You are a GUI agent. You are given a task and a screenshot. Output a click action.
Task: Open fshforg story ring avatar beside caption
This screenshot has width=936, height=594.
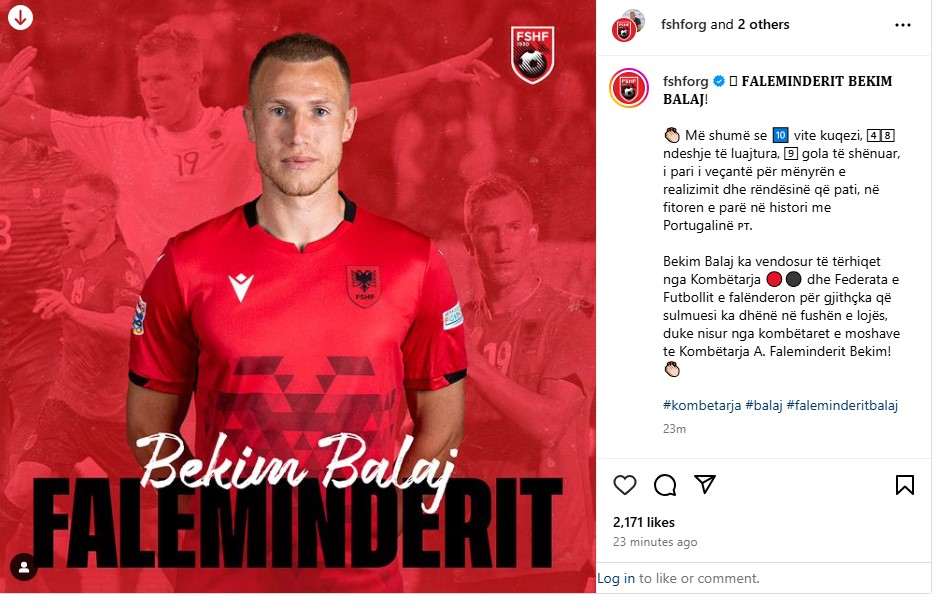coord(629,88)
